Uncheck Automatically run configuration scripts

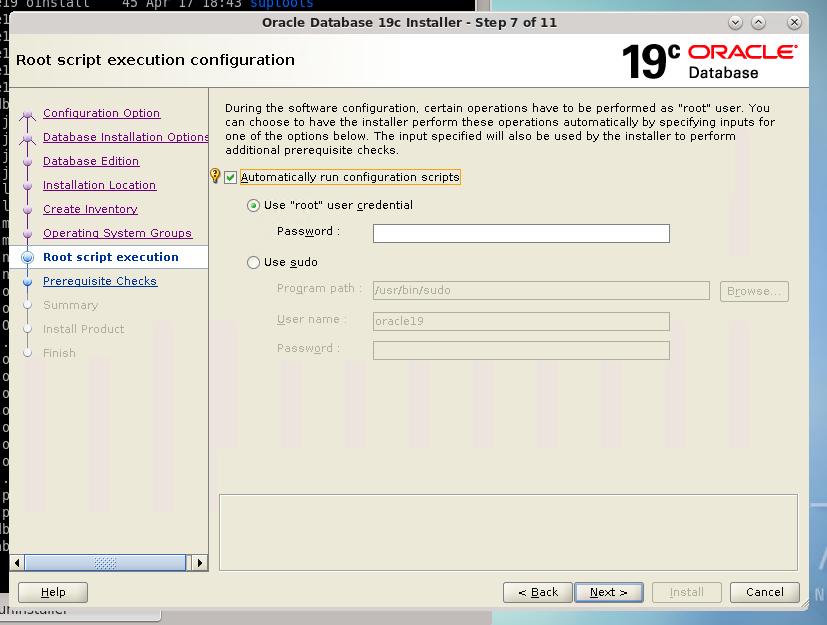click(230, 177)
